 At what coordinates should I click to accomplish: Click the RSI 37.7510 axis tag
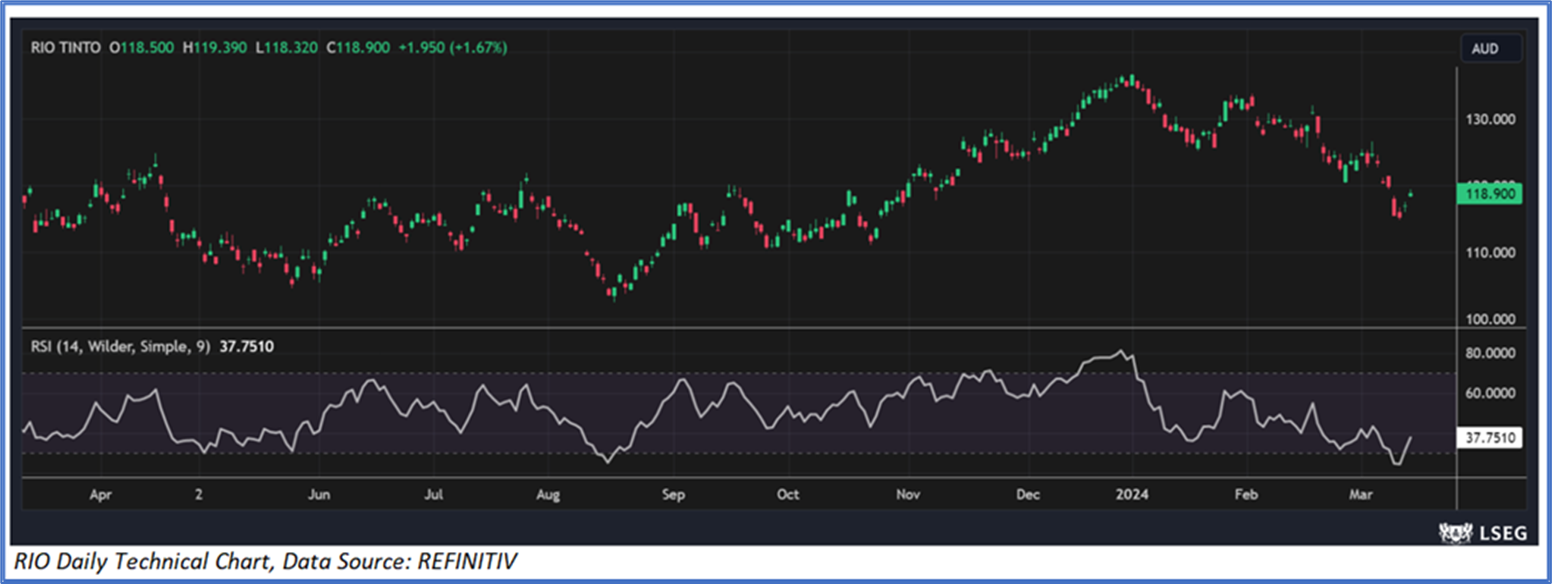tap(1490, 437)
